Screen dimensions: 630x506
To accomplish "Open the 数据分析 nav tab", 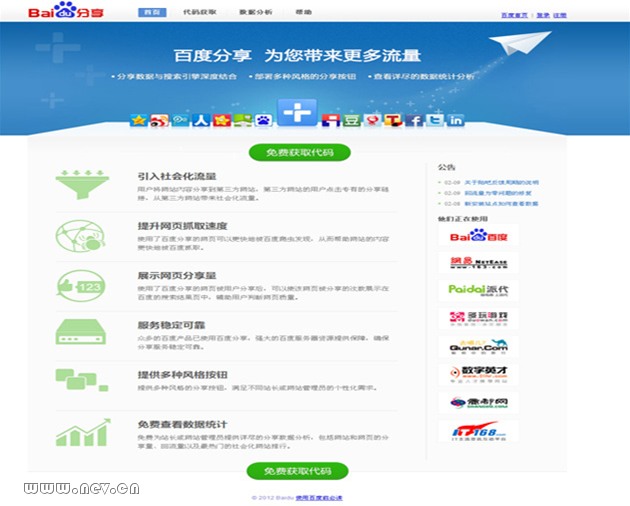I will point(256,12).
